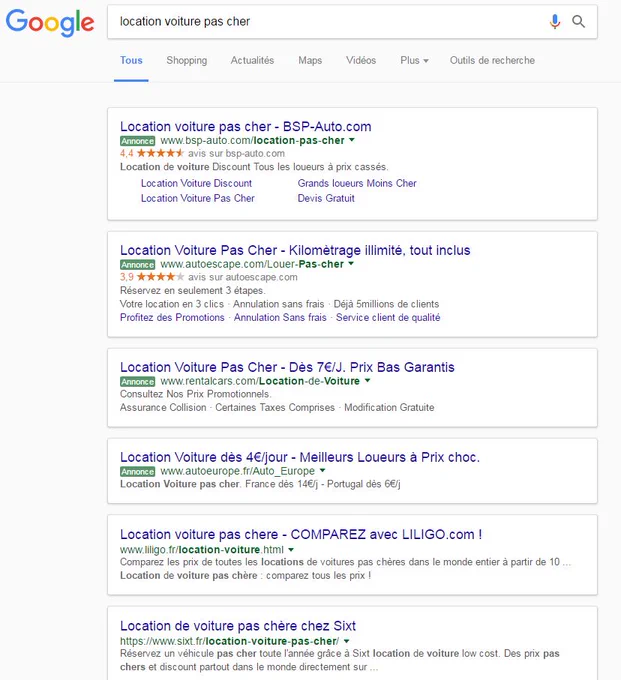
Task: Open the 'Location Voiture Pas Cher' sitelink under BSP-Auto
Action: (198, 198)
